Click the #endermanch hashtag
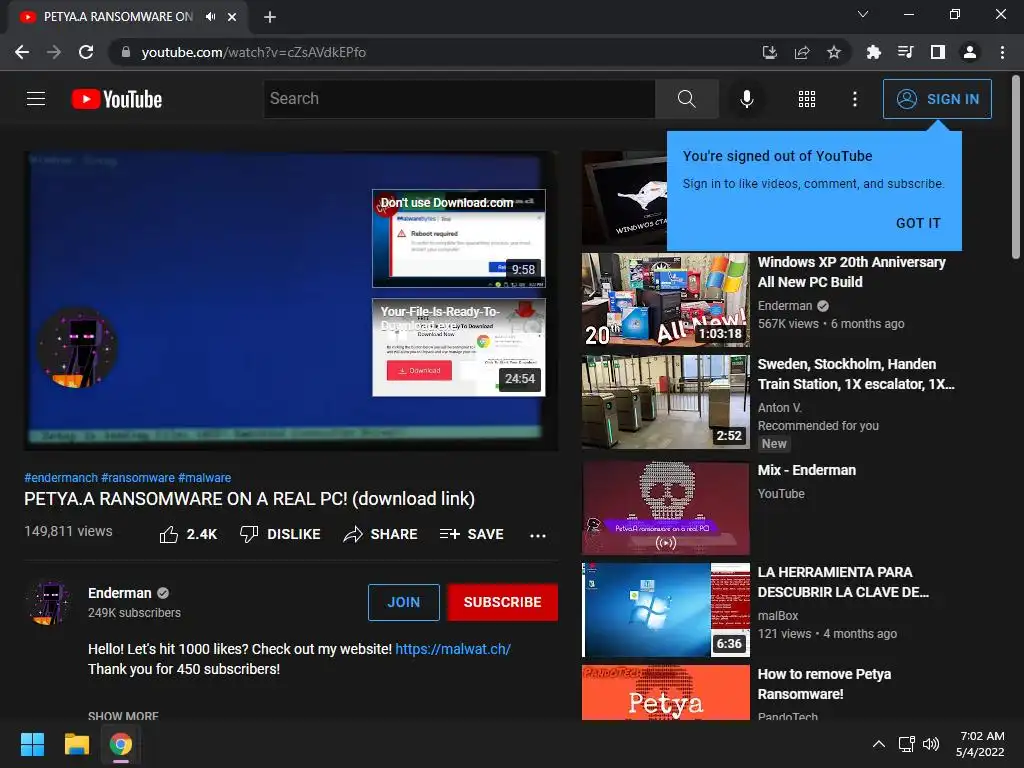This screenshot has height=768, width=1024. click(x=61, y=478)
